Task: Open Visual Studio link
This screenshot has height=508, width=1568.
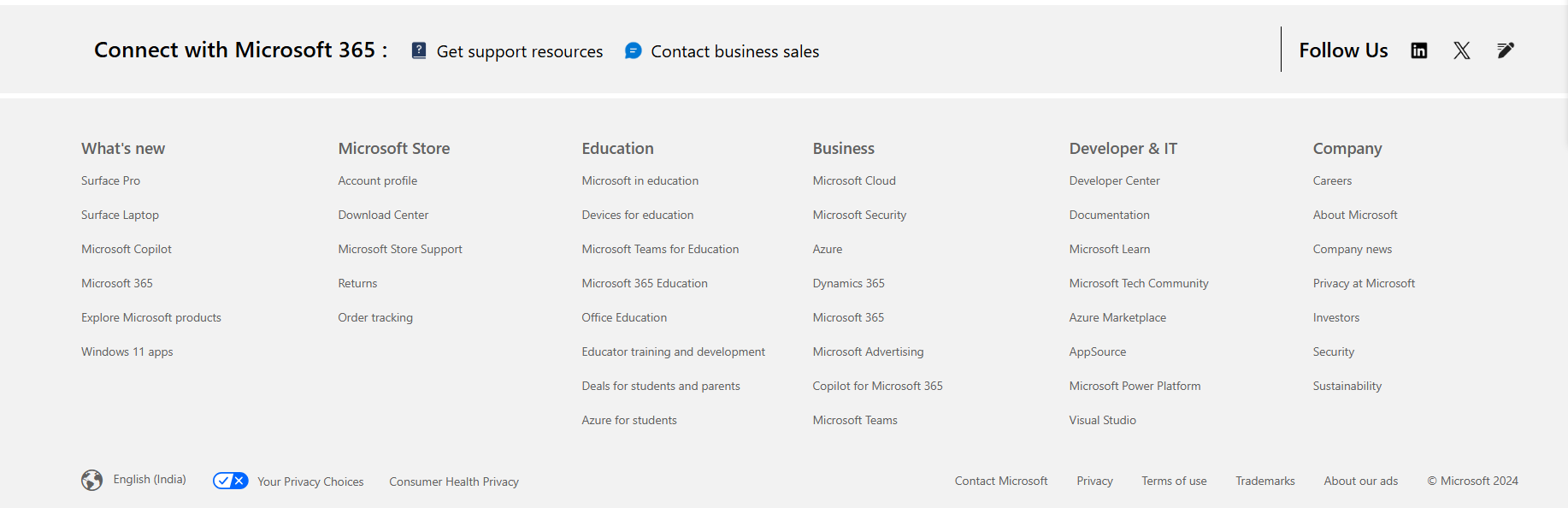Action: pyautogui.click(x=1102, y=420)
